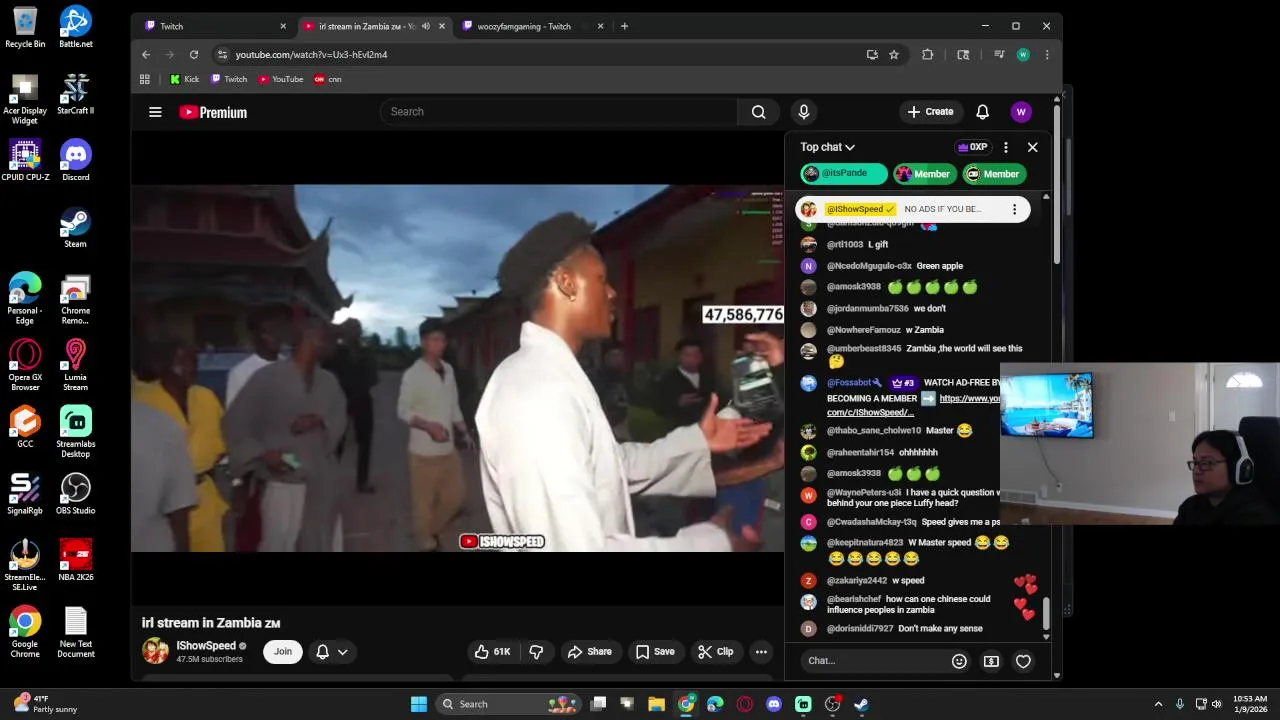The image size is (1280, 720).
Task: Open Discord desktop shortcut
Action: [76, 161]
